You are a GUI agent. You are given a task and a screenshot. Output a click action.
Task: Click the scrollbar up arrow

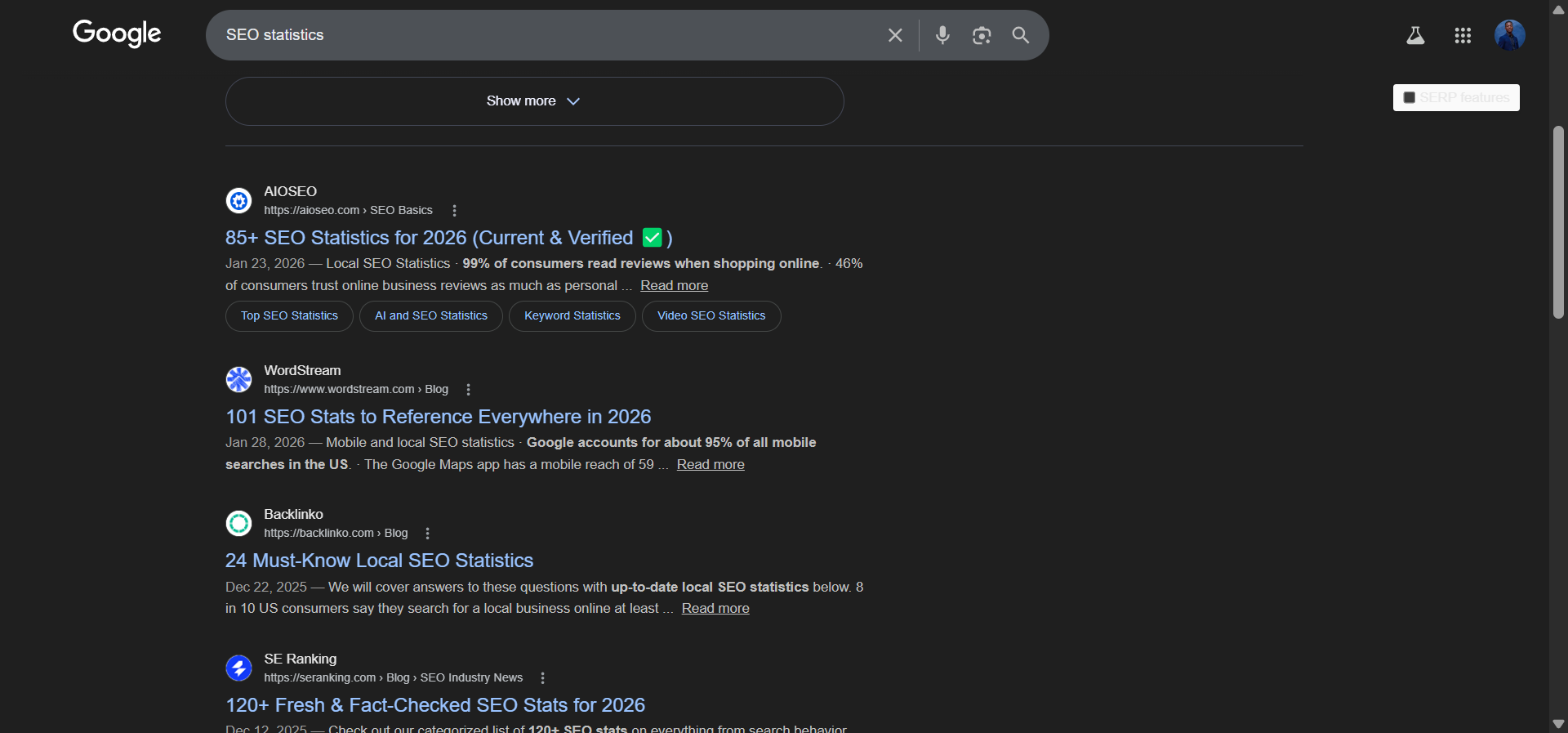(x=1558, y=10)
